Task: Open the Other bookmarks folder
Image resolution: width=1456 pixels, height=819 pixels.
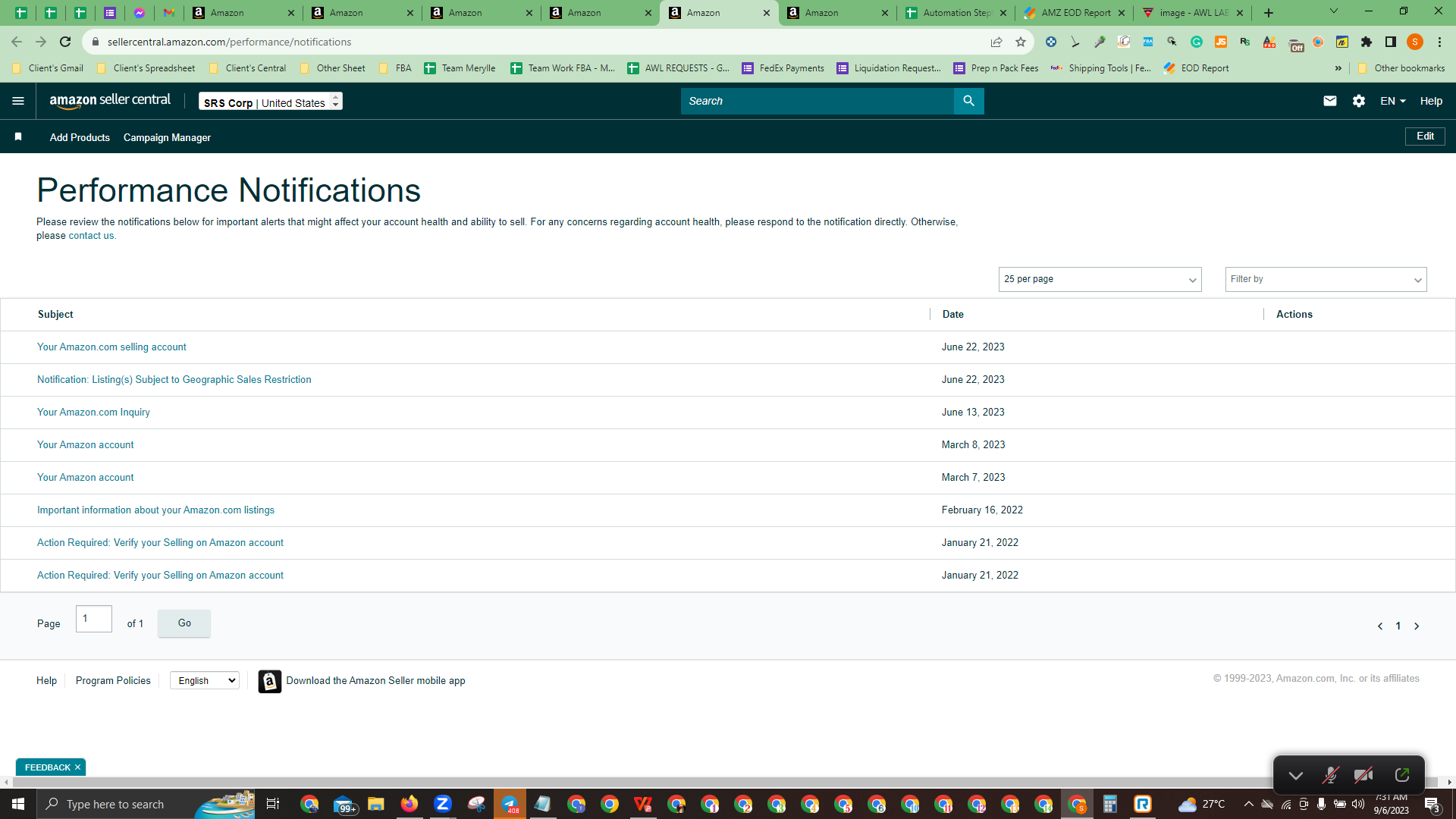Action: click(x=1401, y=68)
